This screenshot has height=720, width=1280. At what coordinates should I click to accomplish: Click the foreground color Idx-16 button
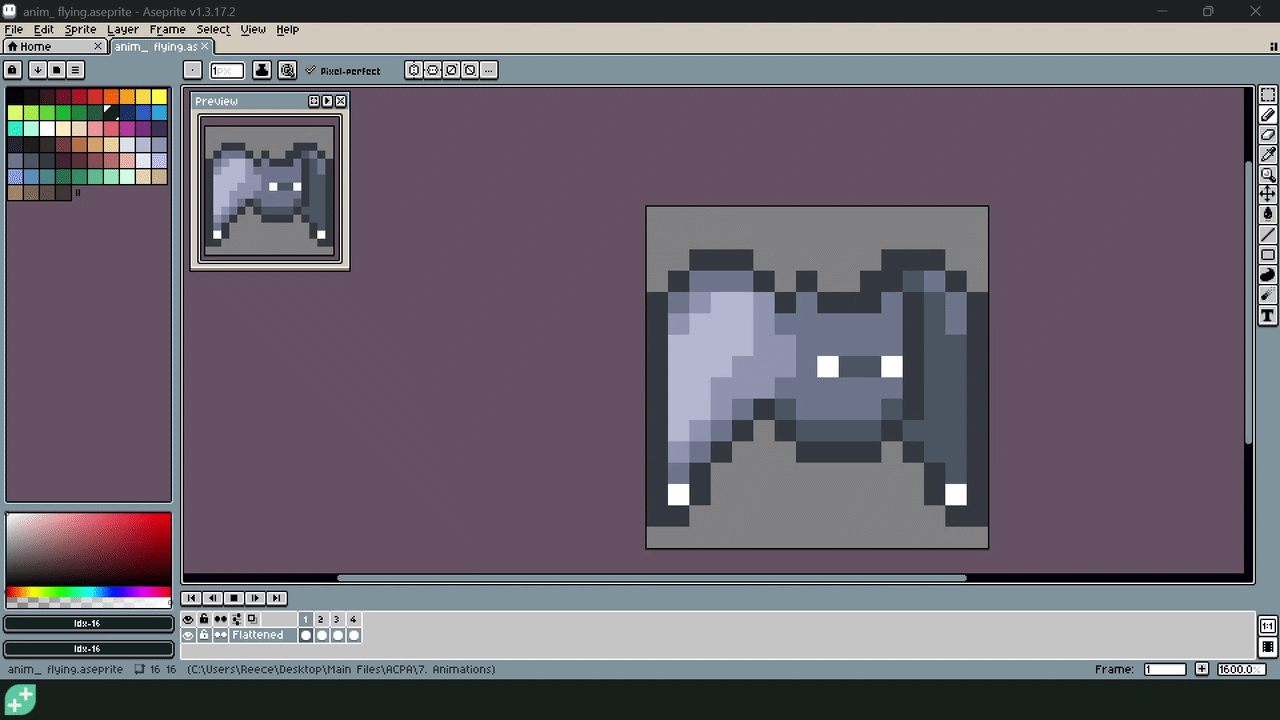(x=88, y=624)
